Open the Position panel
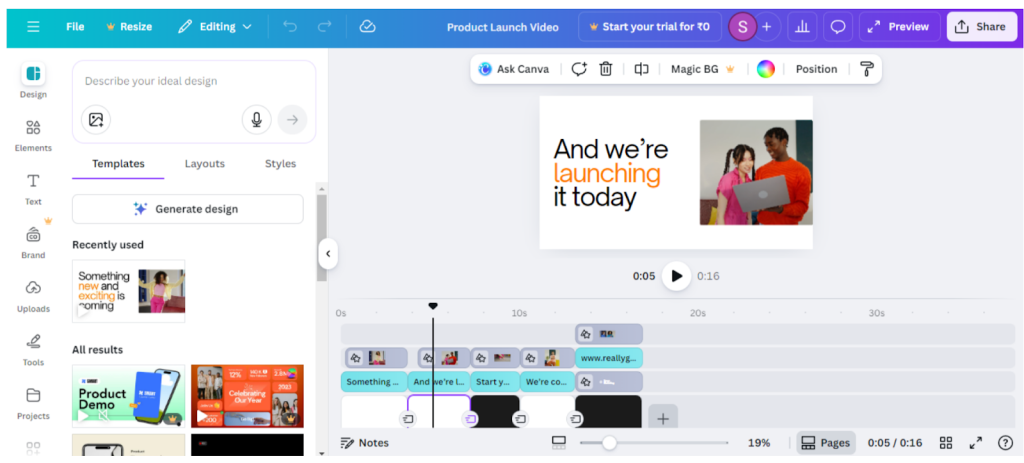The width and height of the screenshot is (1024, 463). tap(816, 69)
